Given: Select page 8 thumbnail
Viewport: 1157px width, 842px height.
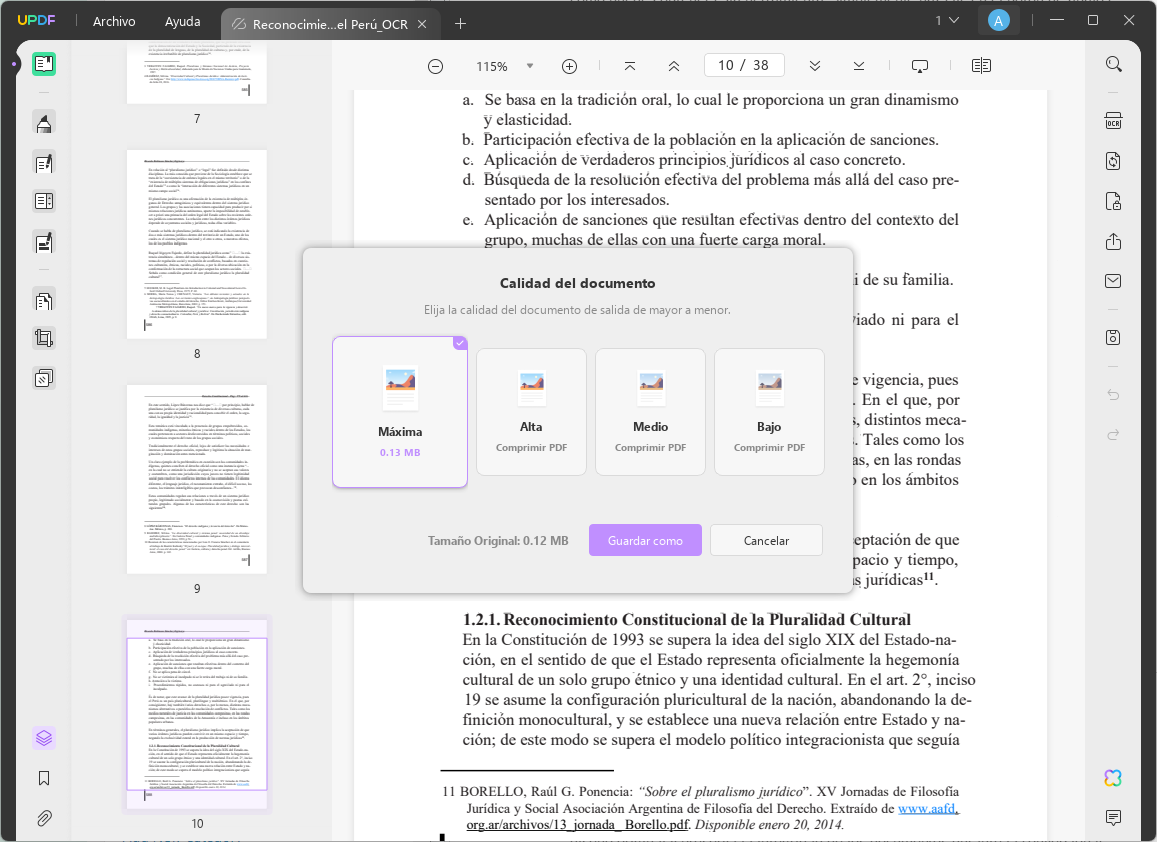Looking at the screenshot, I should point(197,244).
